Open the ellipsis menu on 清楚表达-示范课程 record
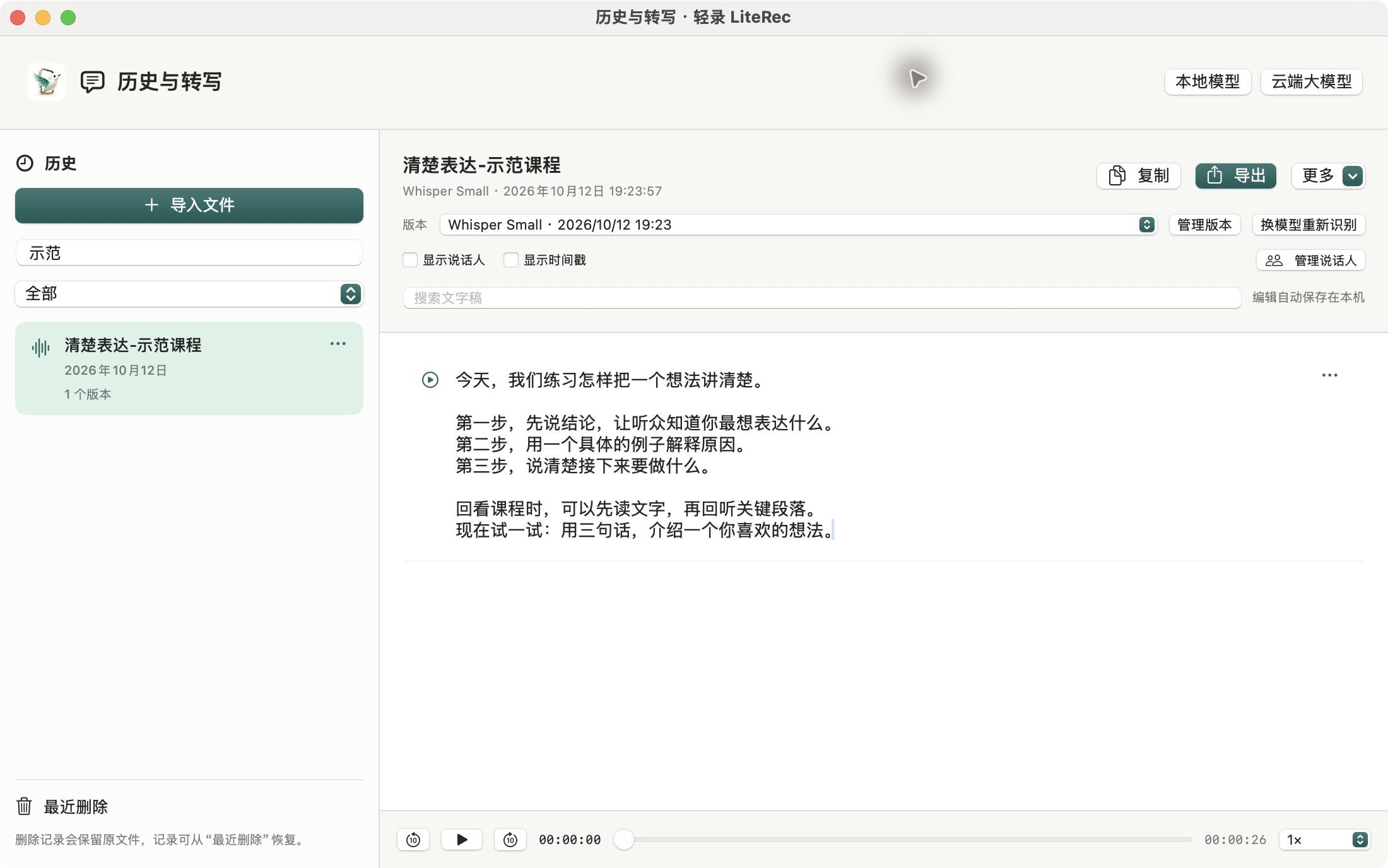Image resolution: width=1388 pixels, height=868 pixels. (338, 344)
